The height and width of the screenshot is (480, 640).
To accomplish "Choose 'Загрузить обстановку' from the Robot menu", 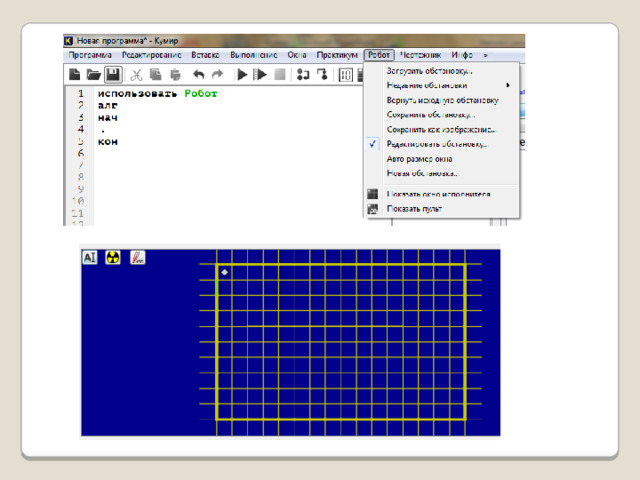I will [x=430, y=71].
